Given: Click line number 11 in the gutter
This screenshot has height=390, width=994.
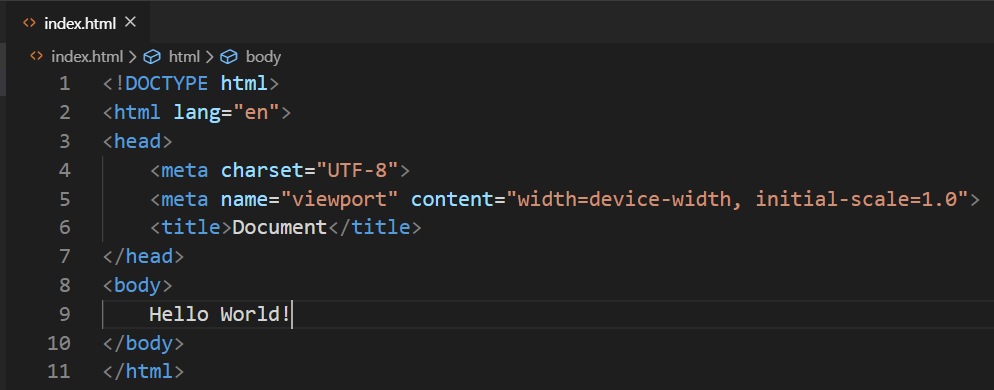Looking at the screenshot, I should (58, 371).
